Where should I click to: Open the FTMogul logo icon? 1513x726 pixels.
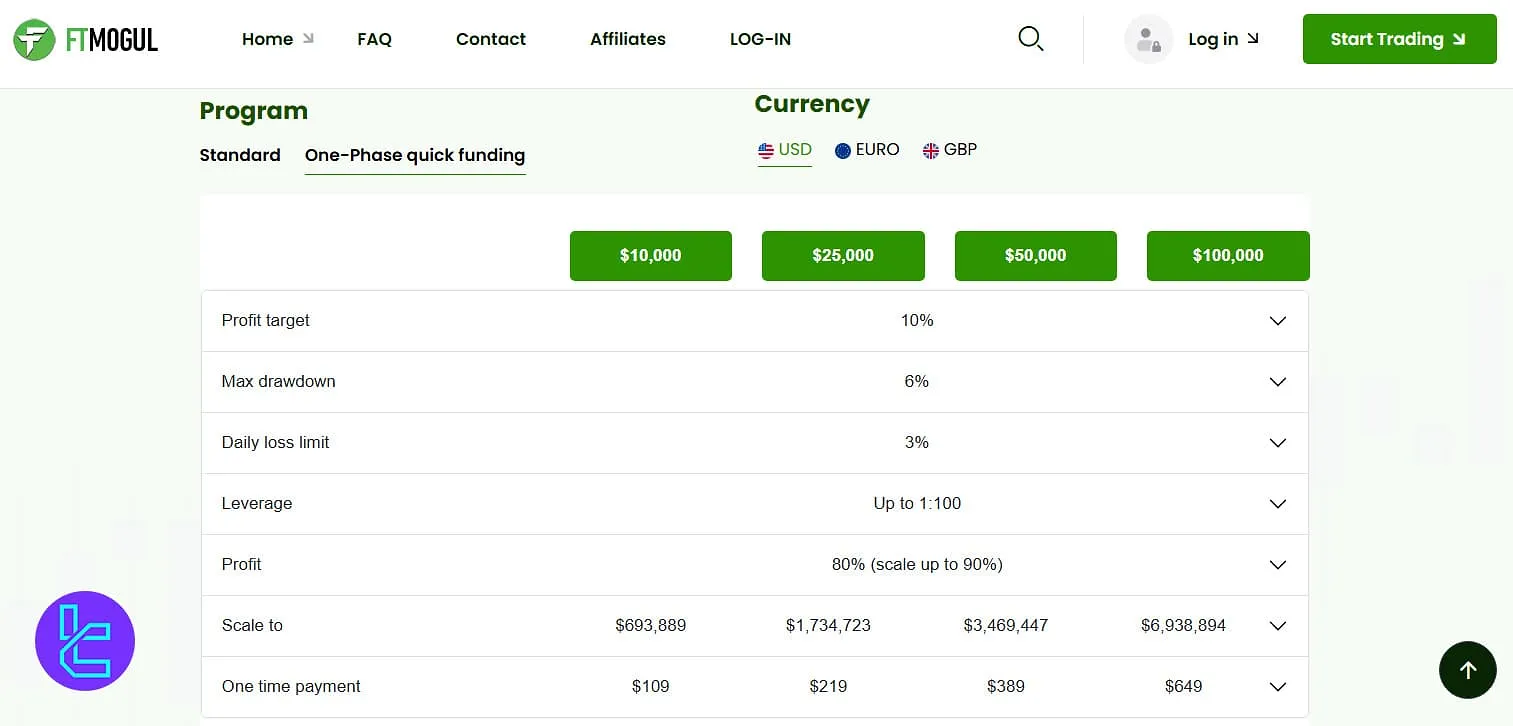tap(33, 40)
